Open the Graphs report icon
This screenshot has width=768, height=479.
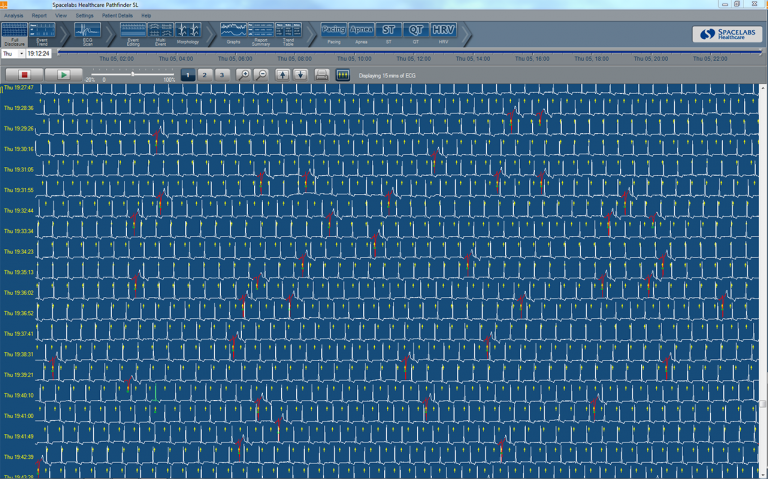(233, 34)
